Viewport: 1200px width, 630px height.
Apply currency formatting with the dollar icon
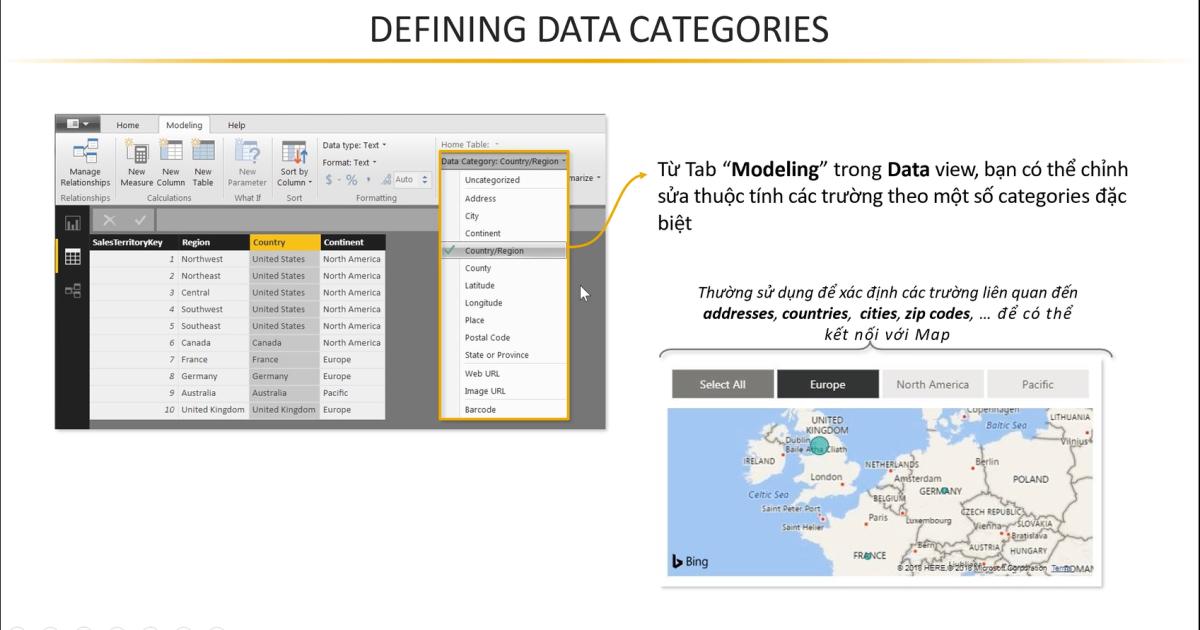coord(329,178)
